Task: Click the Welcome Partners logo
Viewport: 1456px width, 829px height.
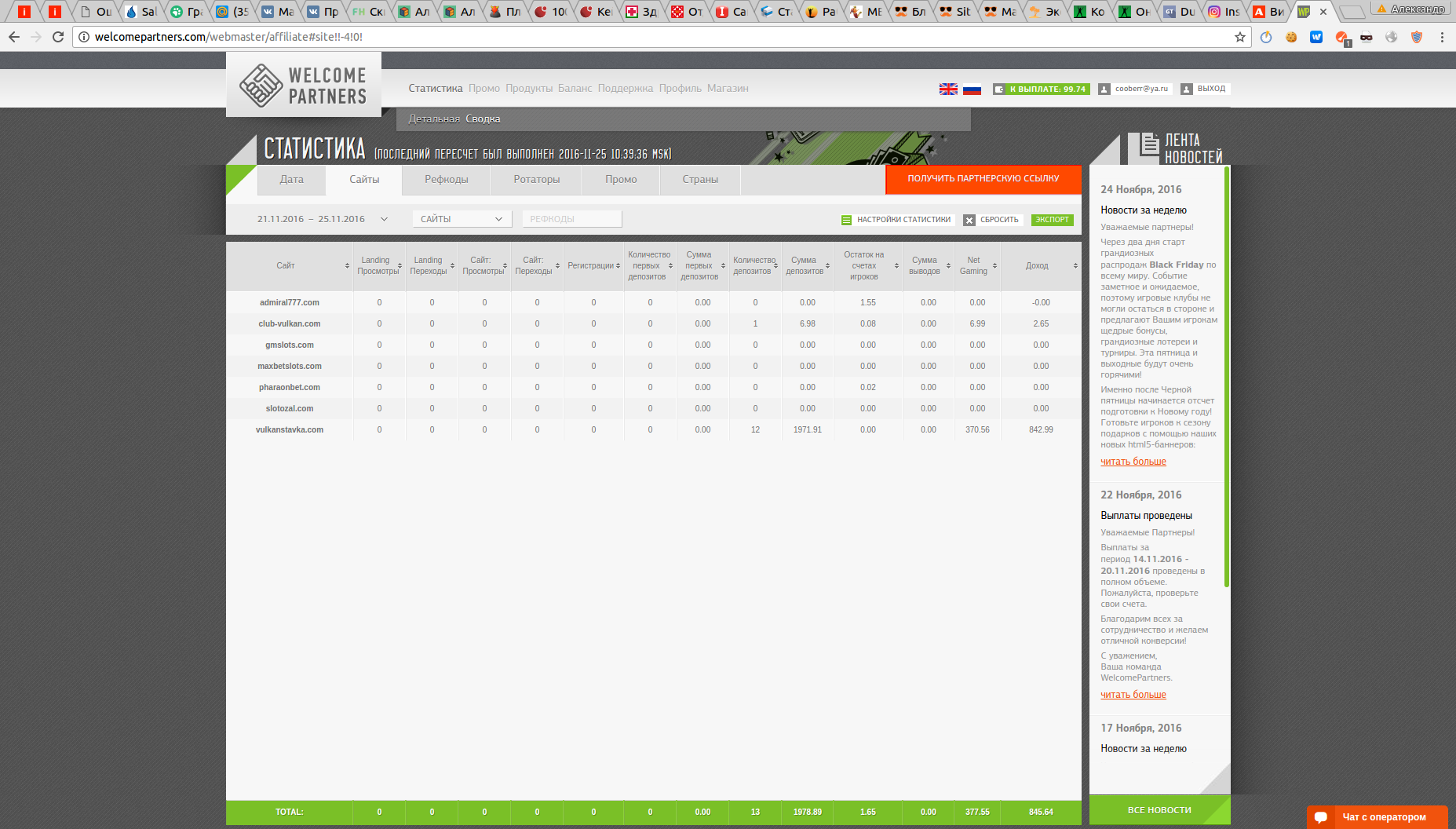Action: [x=304, y=85]
